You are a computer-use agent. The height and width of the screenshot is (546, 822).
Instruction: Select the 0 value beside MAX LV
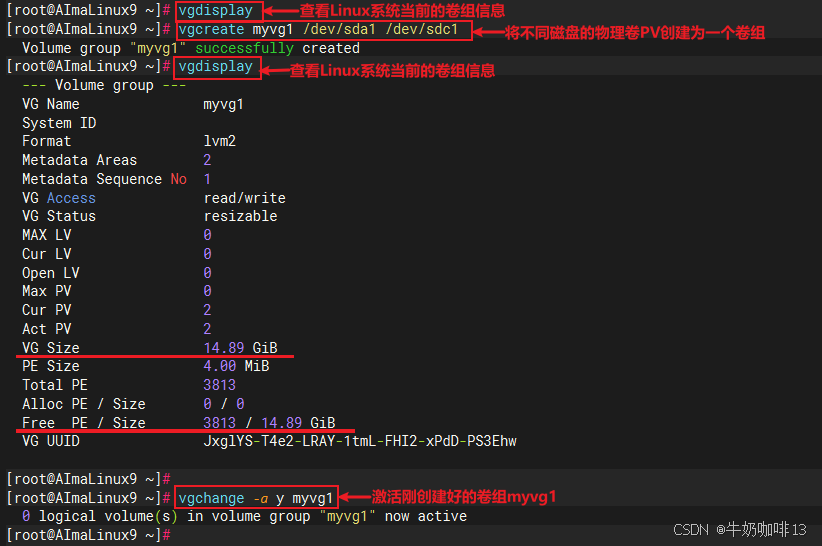[207, 235]
